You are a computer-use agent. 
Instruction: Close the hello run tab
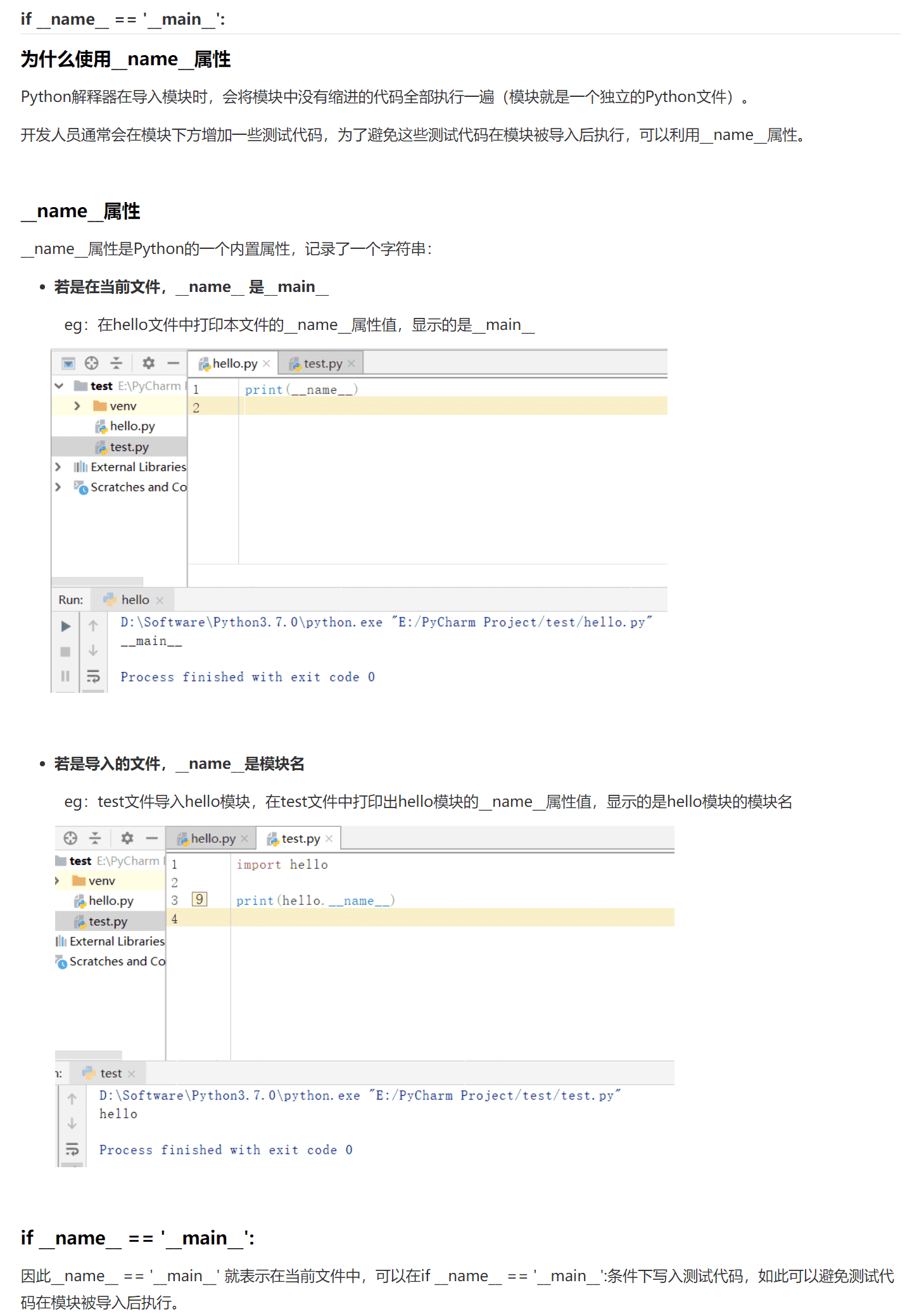(160, 600)
